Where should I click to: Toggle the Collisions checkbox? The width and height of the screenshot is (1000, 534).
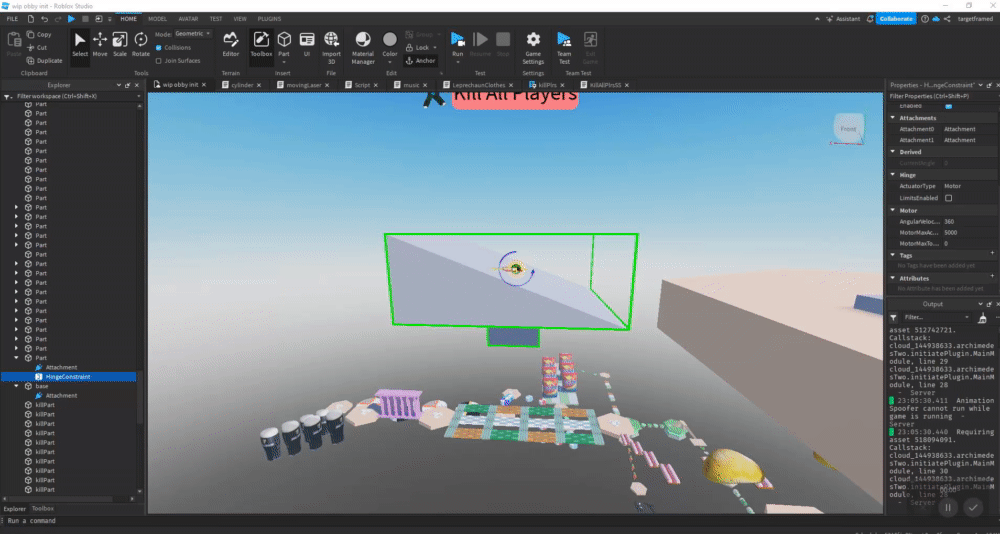159,47
